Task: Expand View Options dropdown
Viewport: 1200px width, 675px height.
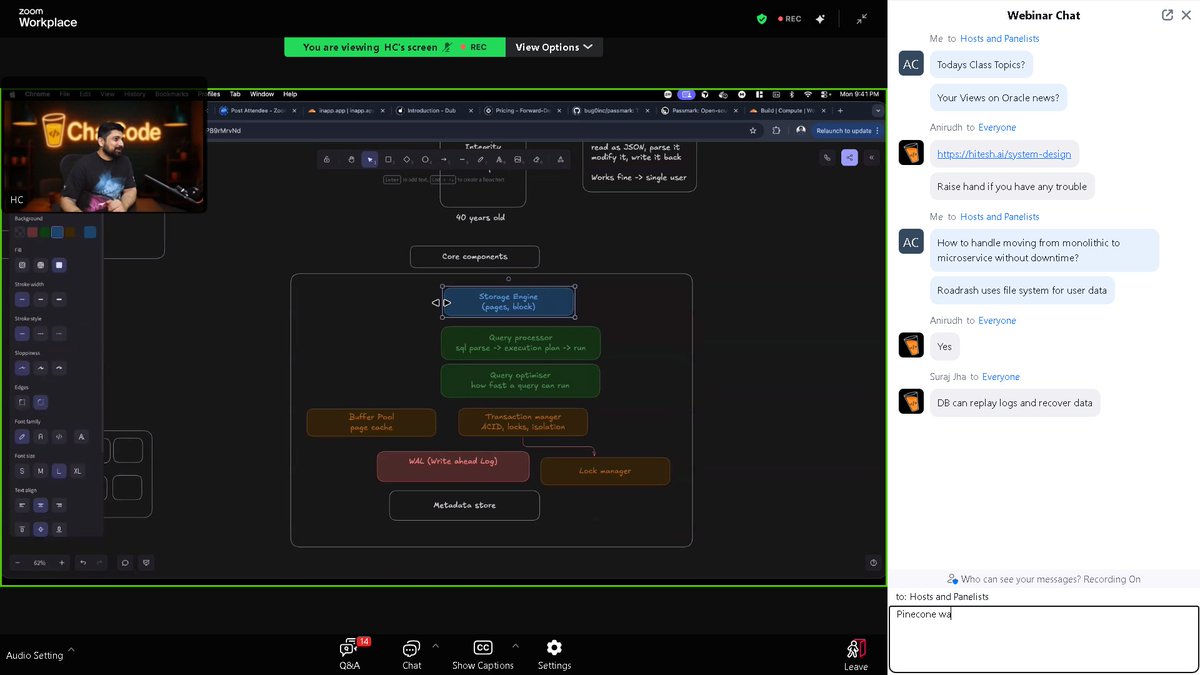Action: point(553,47)
